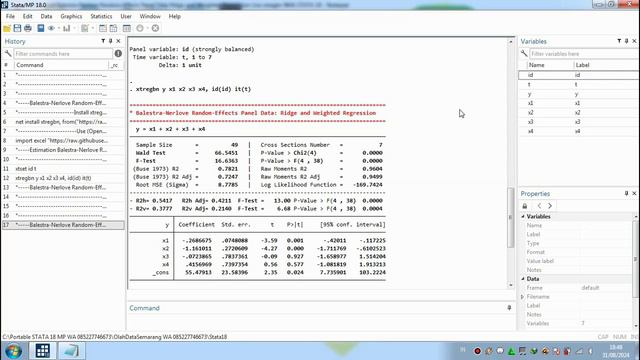Click the Variables panel funnel icon
640x360 pixels.
click(619, 41)
